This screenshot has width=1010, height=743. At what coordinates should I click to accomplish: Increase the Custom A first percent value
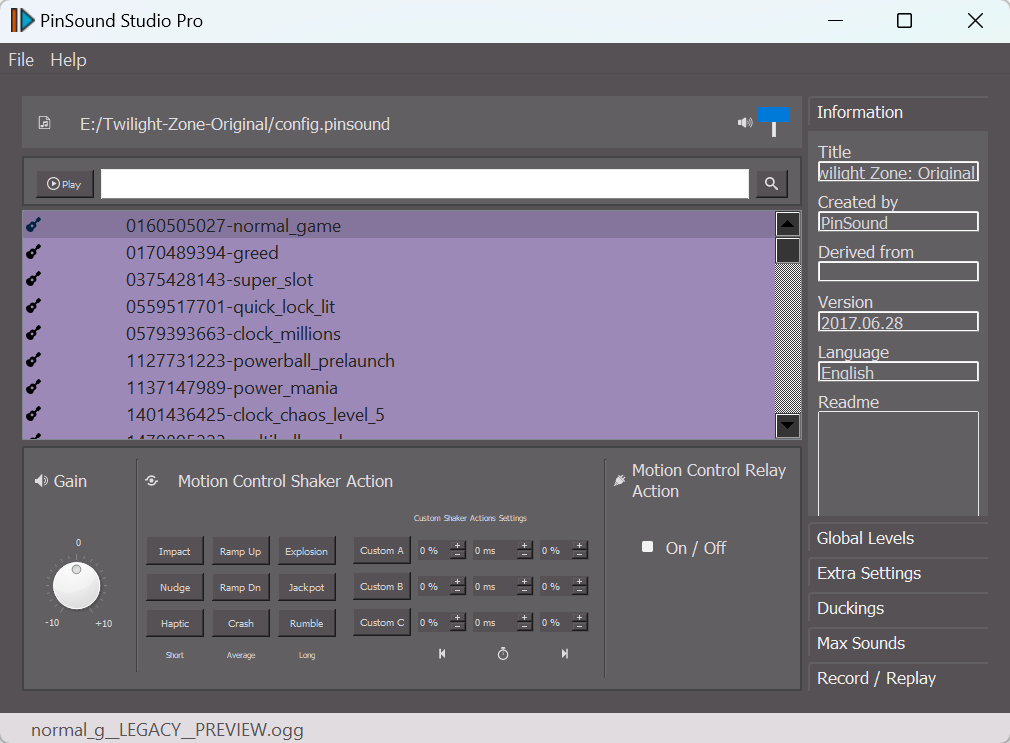coord(457,546)
